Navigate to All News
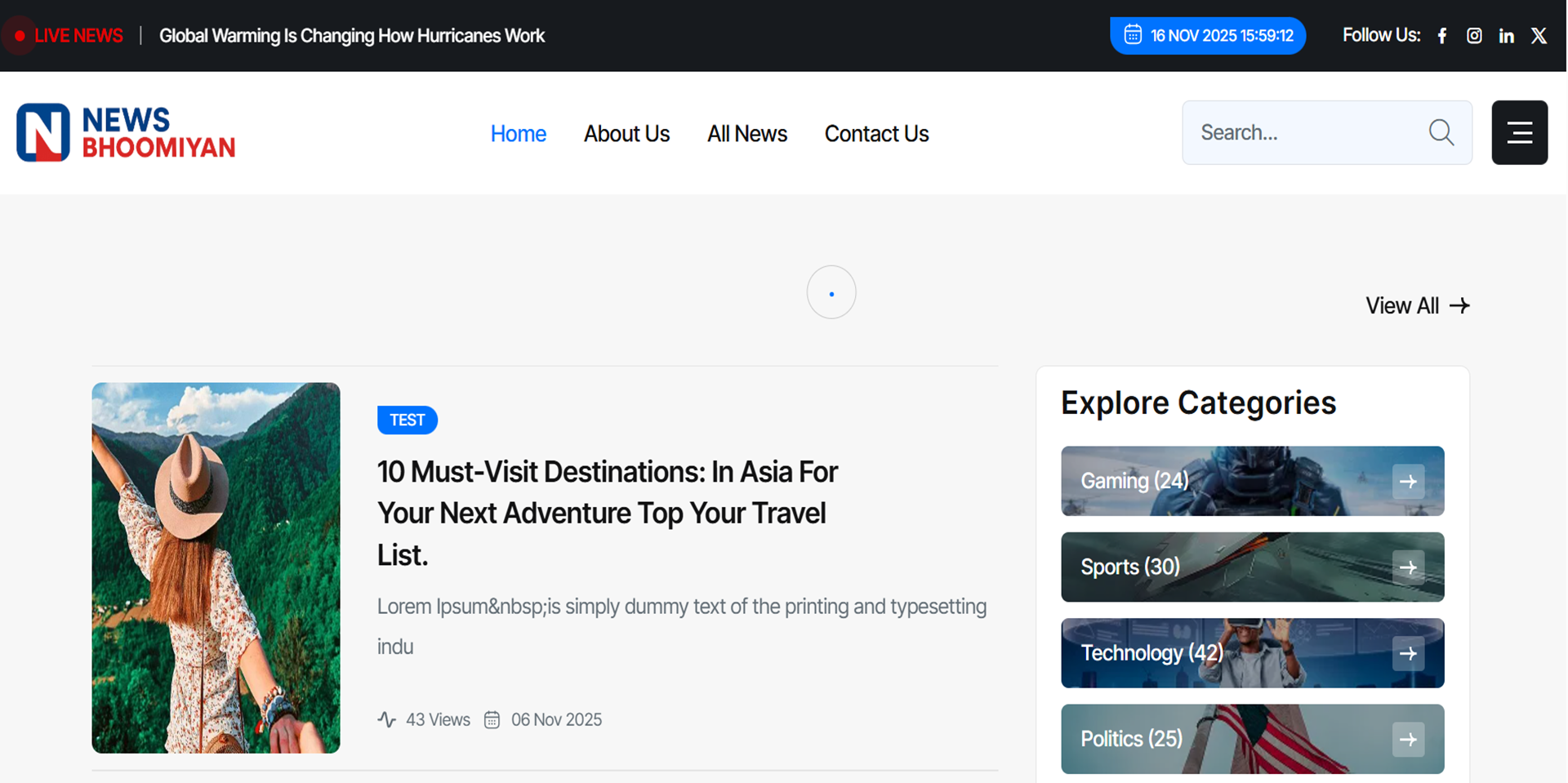This screenshot has height=783, width=1568. click(x=746, y=134)
